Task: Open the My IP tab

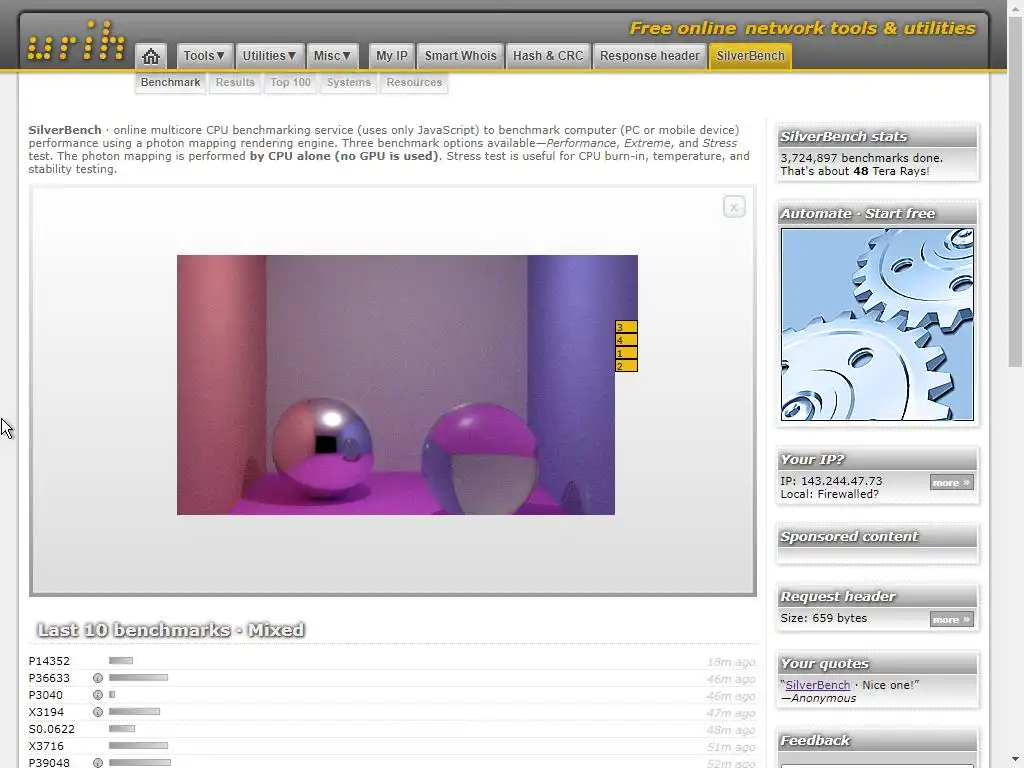Action: pyautogui.click(x=392, y=56)
